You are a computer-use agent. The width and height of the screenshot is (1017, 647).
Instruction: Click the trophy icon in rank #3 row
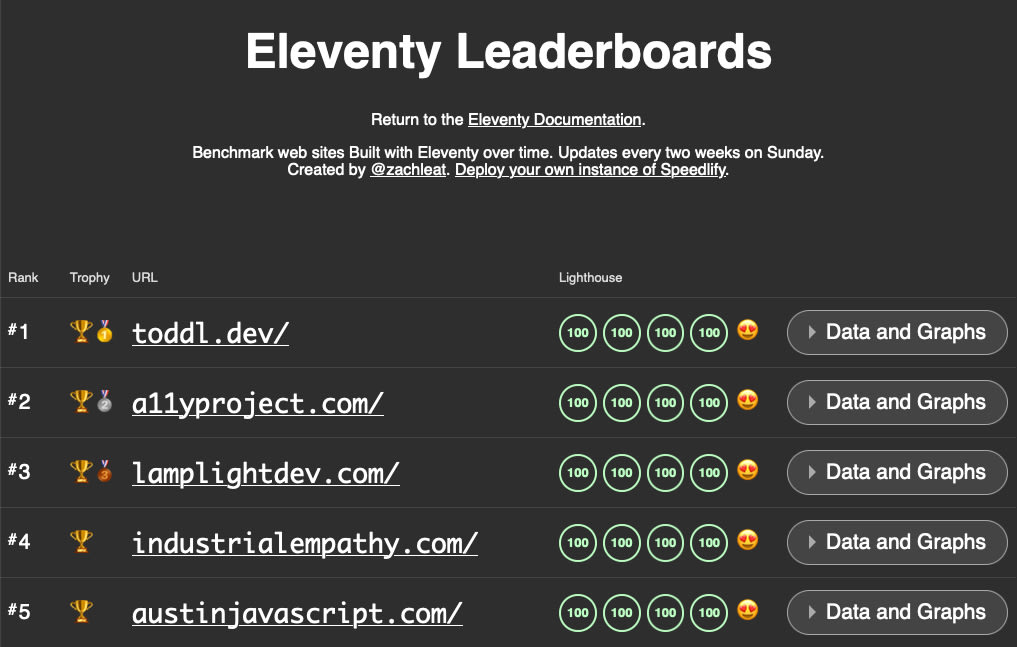81,471
